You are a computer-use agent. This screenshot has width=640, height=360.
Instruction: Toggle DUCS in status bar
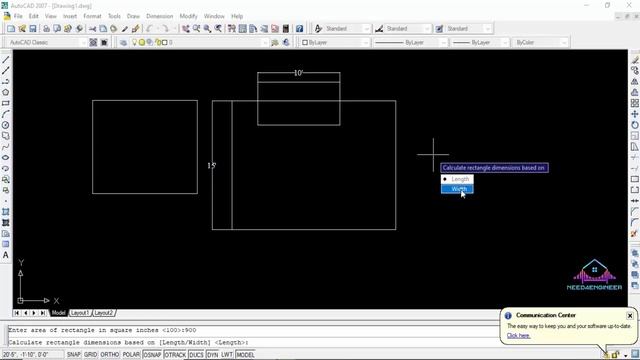[x=196, y=355]
